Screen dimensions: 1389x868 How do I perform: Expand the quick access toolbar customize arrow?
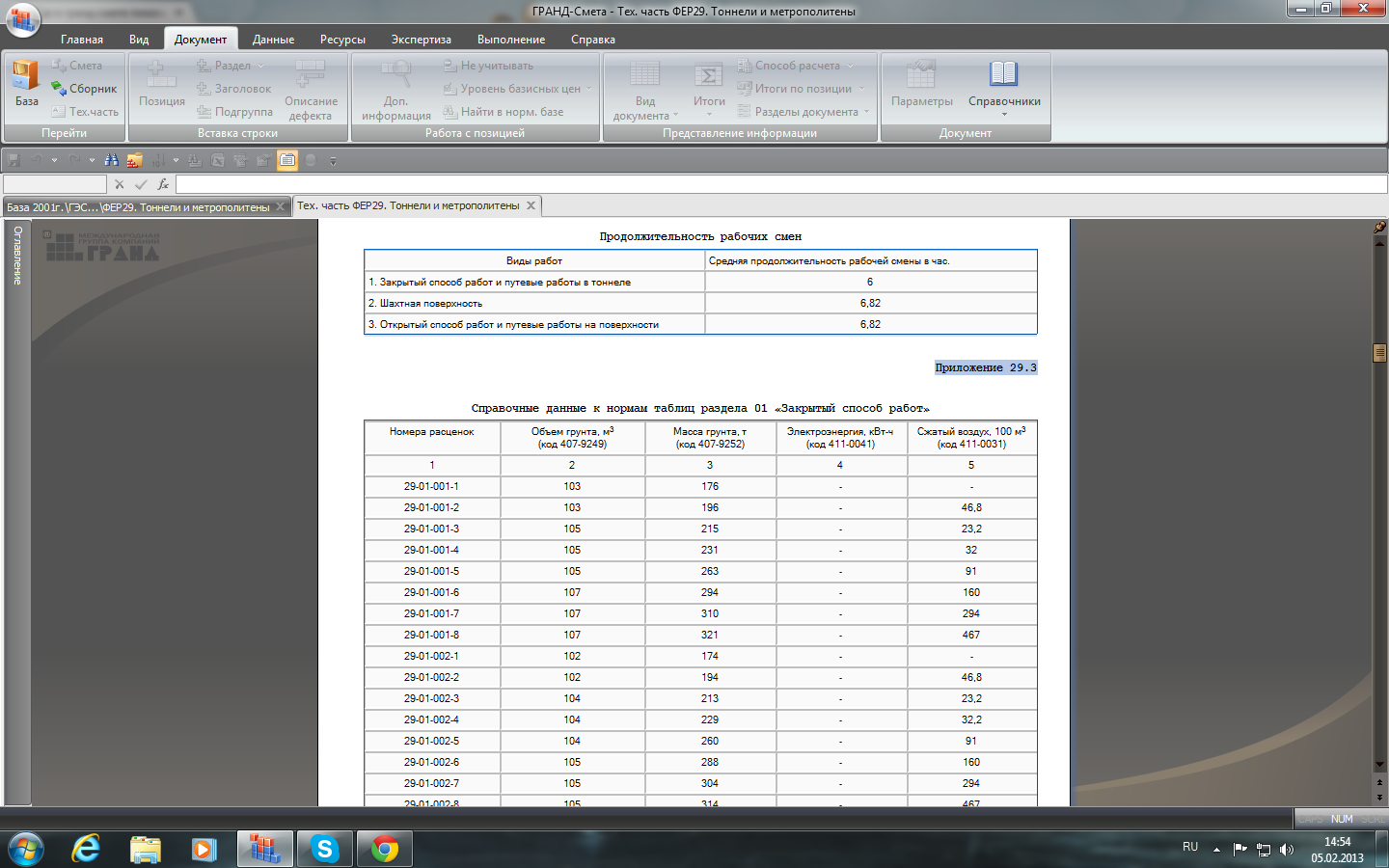tap(333, 161)
